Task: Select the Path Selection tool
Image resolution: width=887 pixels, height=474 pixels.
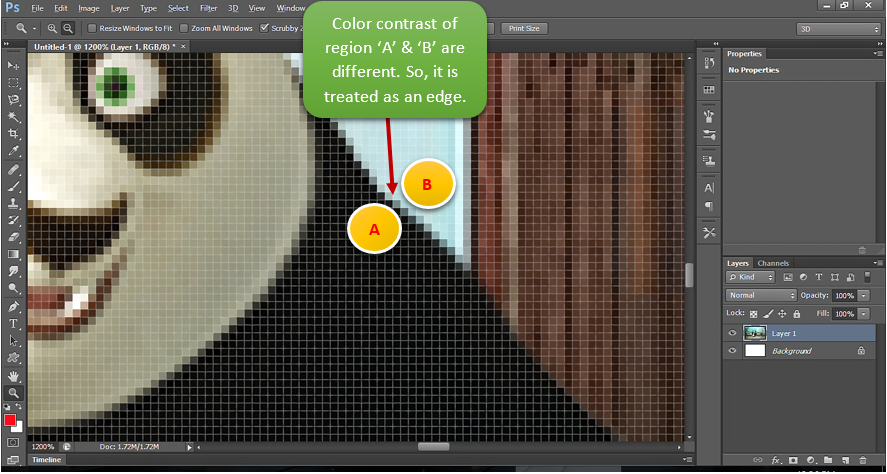Action: pos(13,341)
